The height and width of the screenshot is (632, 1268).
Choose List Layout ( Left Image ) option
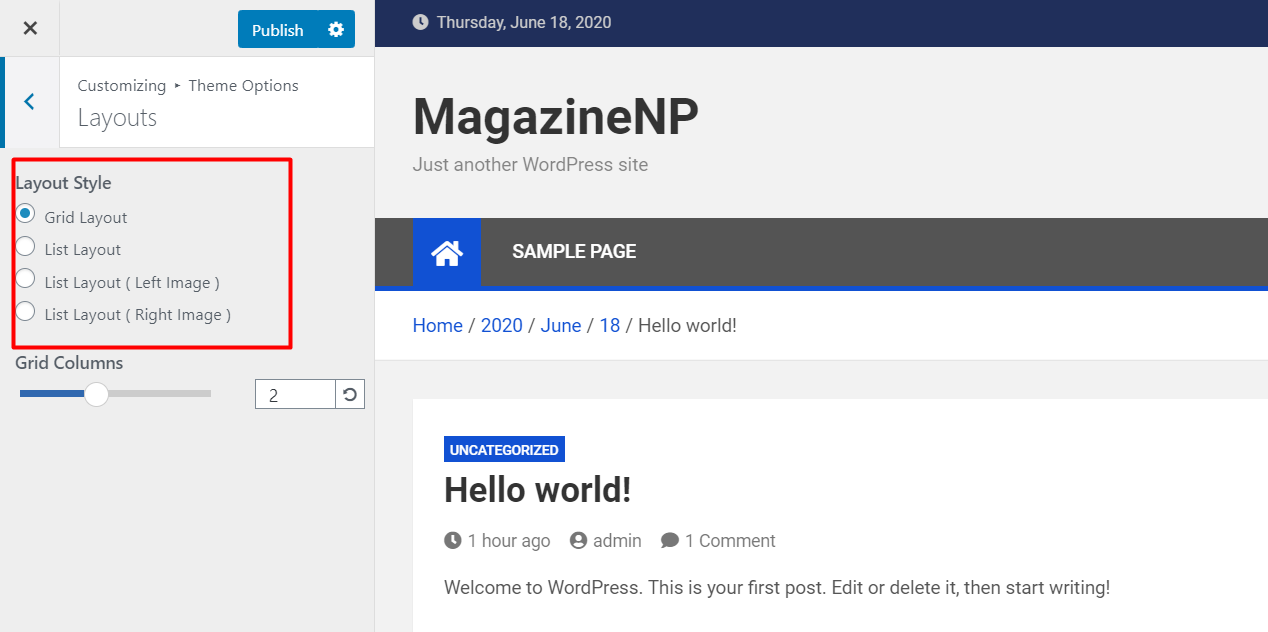(x=26, y=278)
